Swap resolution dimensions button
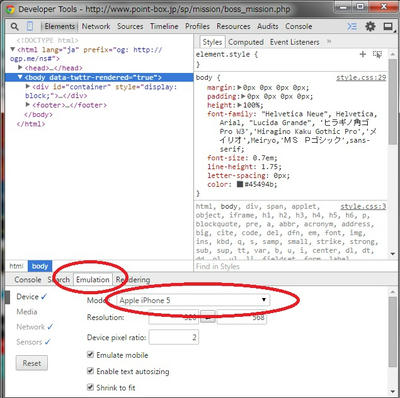 point(208,318)
